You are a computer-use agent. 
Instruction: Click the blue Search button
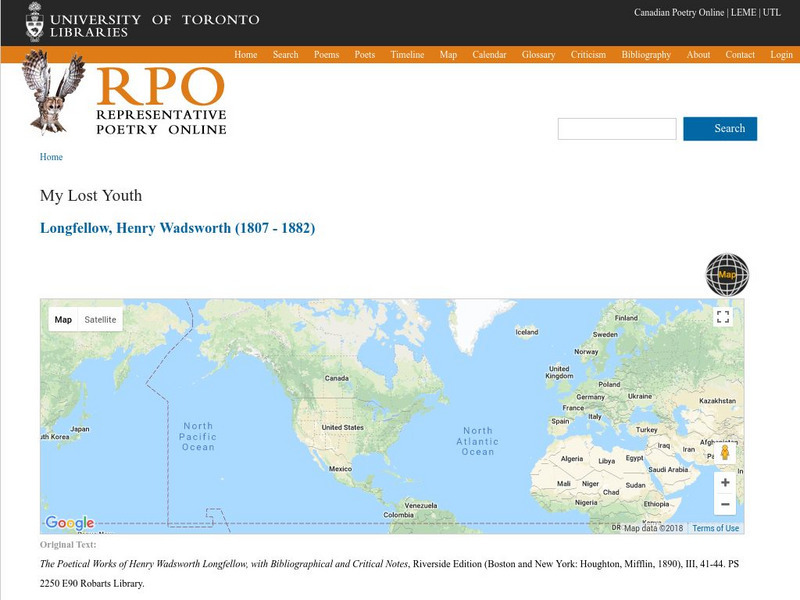click(x=720, y=129)
